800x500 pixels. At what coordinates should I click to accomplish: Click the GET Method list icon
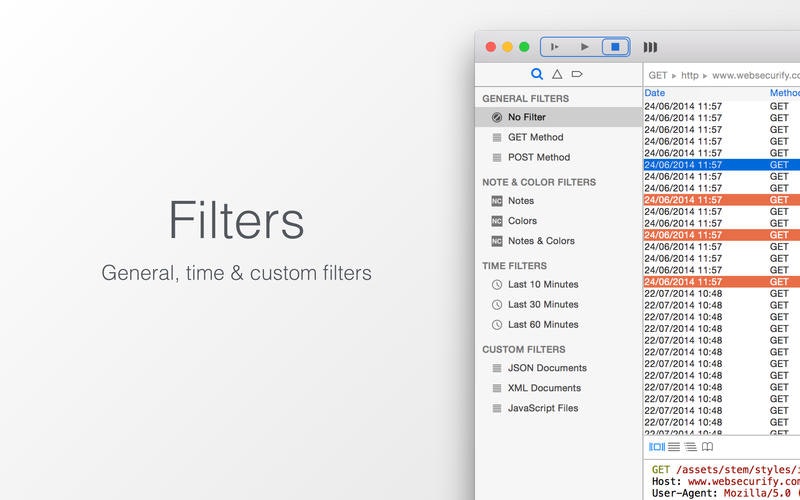[x=496, y=137]
